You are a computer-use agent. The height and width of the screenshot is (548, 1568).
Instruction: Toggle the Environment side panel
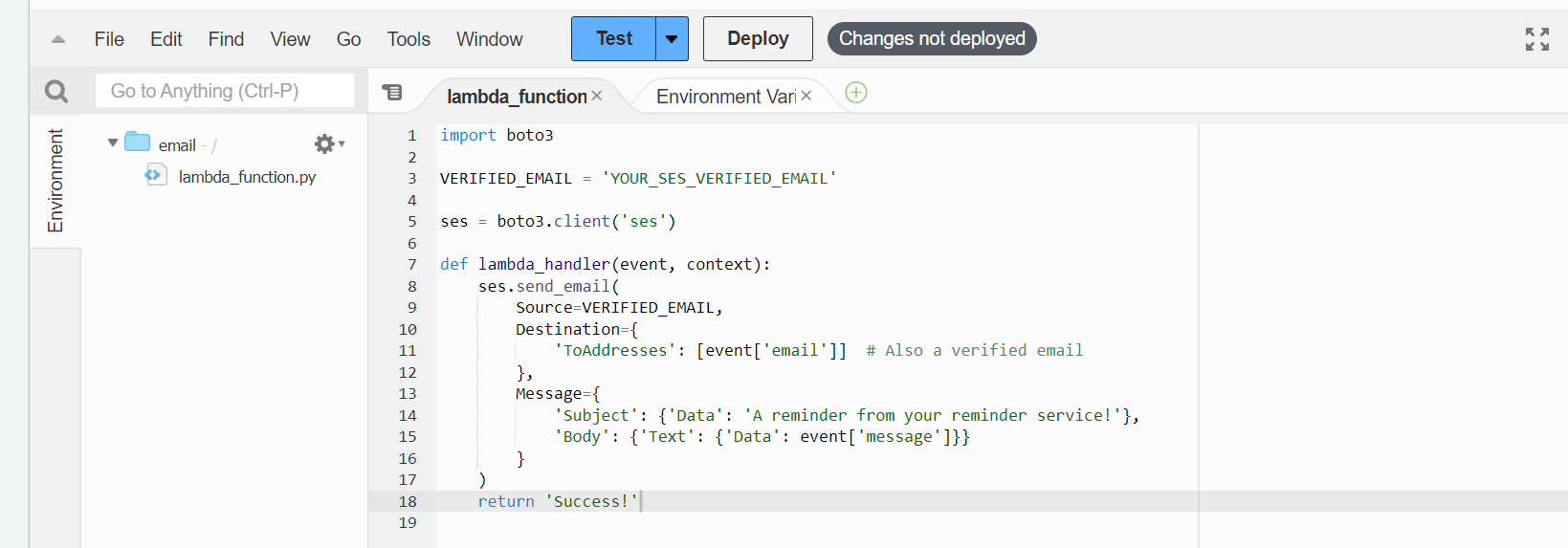pyautogui.click(x=55, y=181)
